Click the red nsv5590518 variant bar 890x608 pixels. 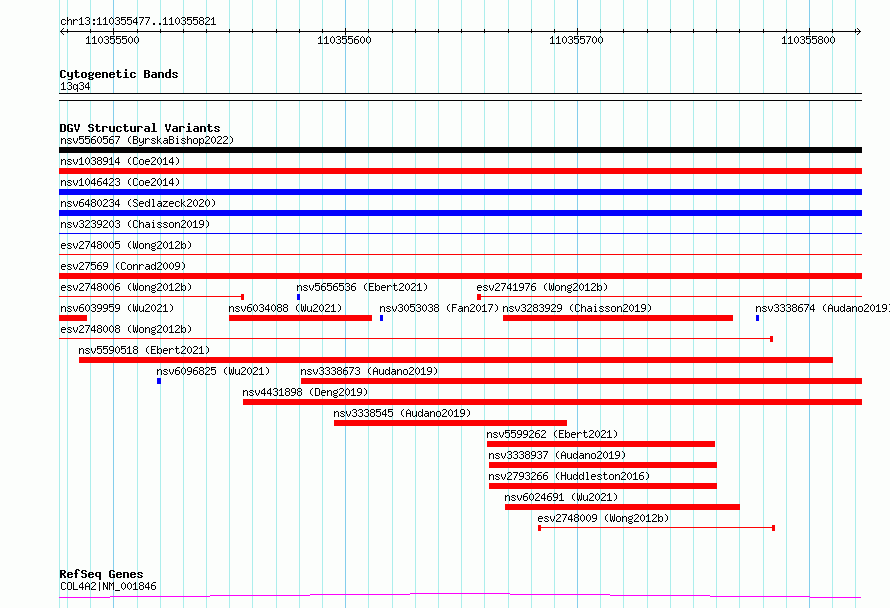456,360
